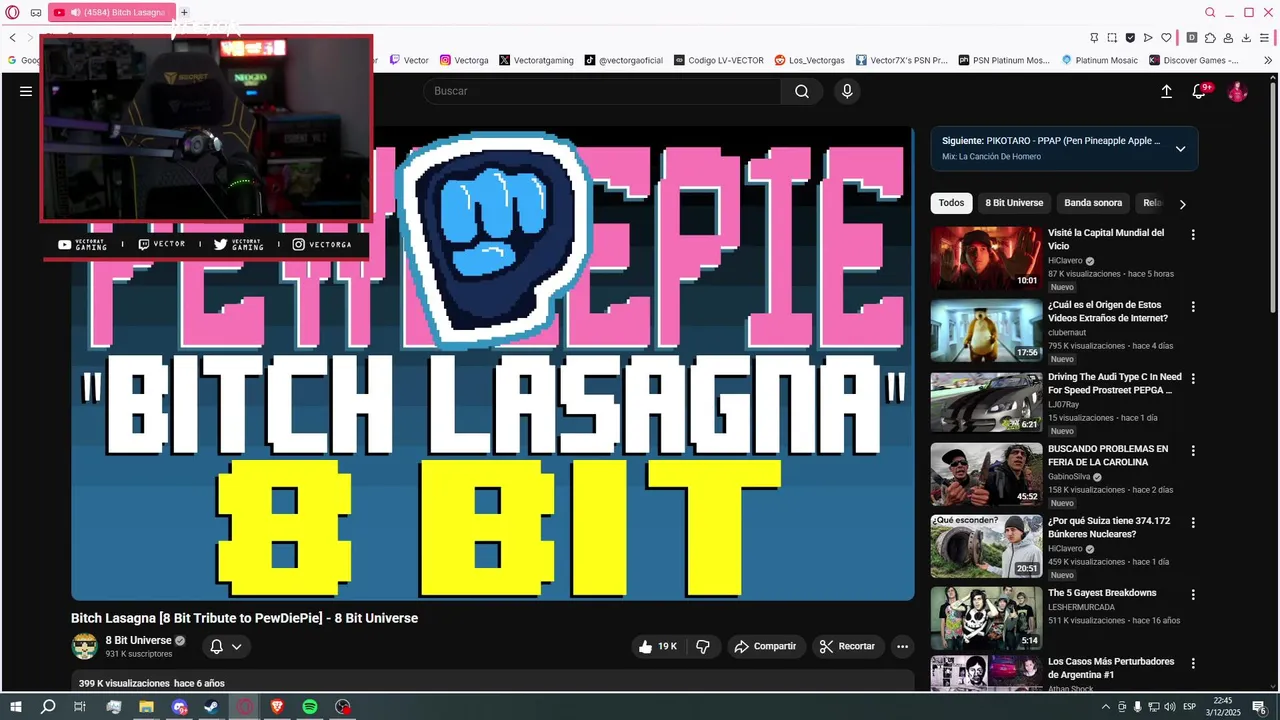This screenshot has height=720, width=1280.
Task: Open Opera tab search magnifier
Action: coord(1210,12)
